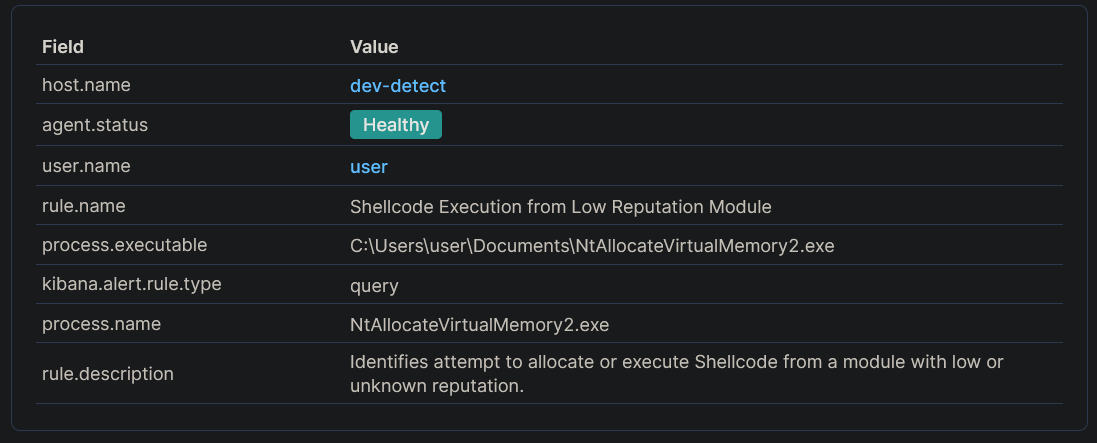The width and height of the screenshot is (1097, 443).
Task: Click the process.name value NtAllocateVirtualMemory2.exe
Action: [x=479, y=325]
